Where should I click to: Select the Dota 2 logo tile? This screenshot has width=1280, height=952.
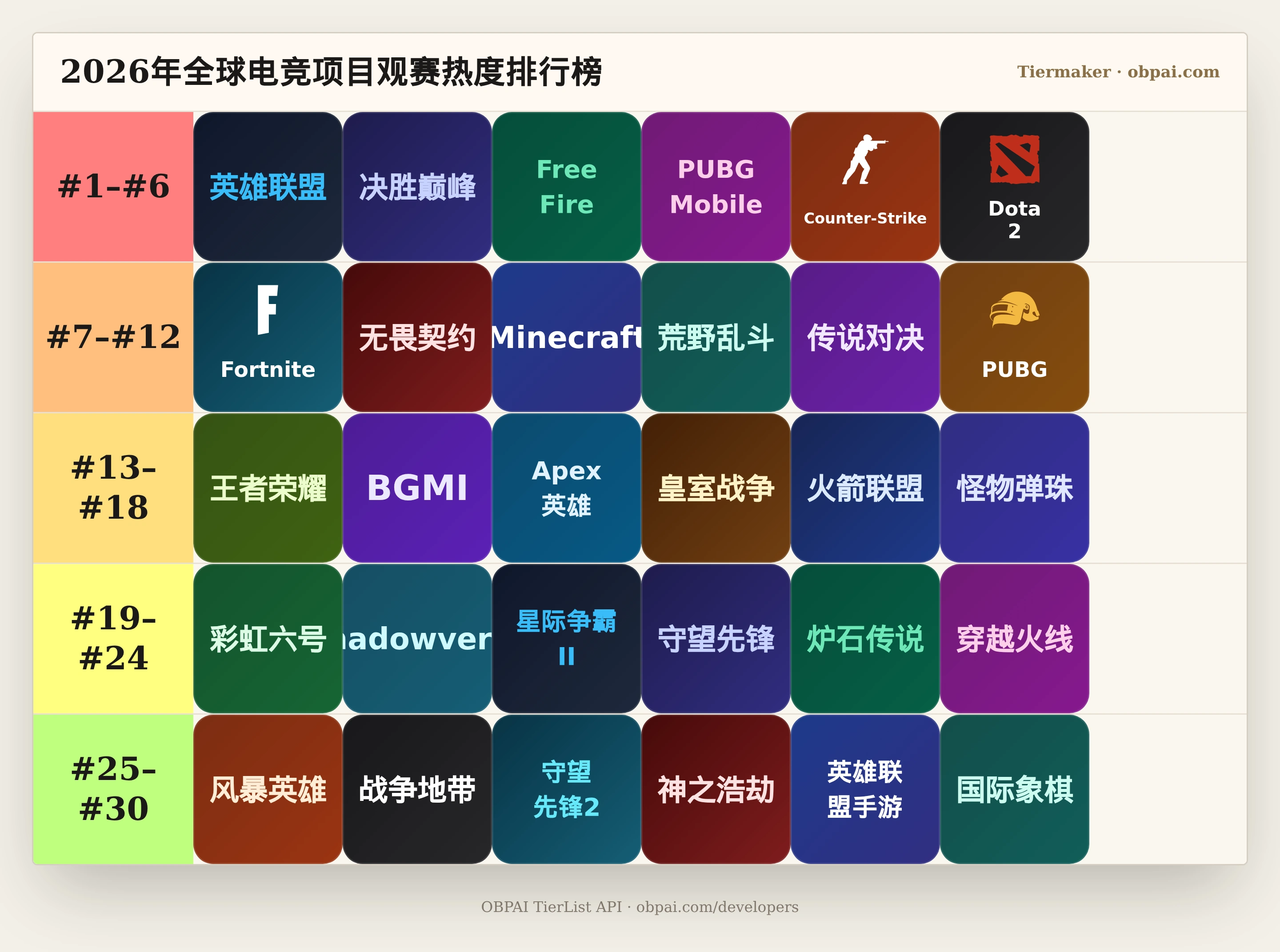coord(1014,187)
